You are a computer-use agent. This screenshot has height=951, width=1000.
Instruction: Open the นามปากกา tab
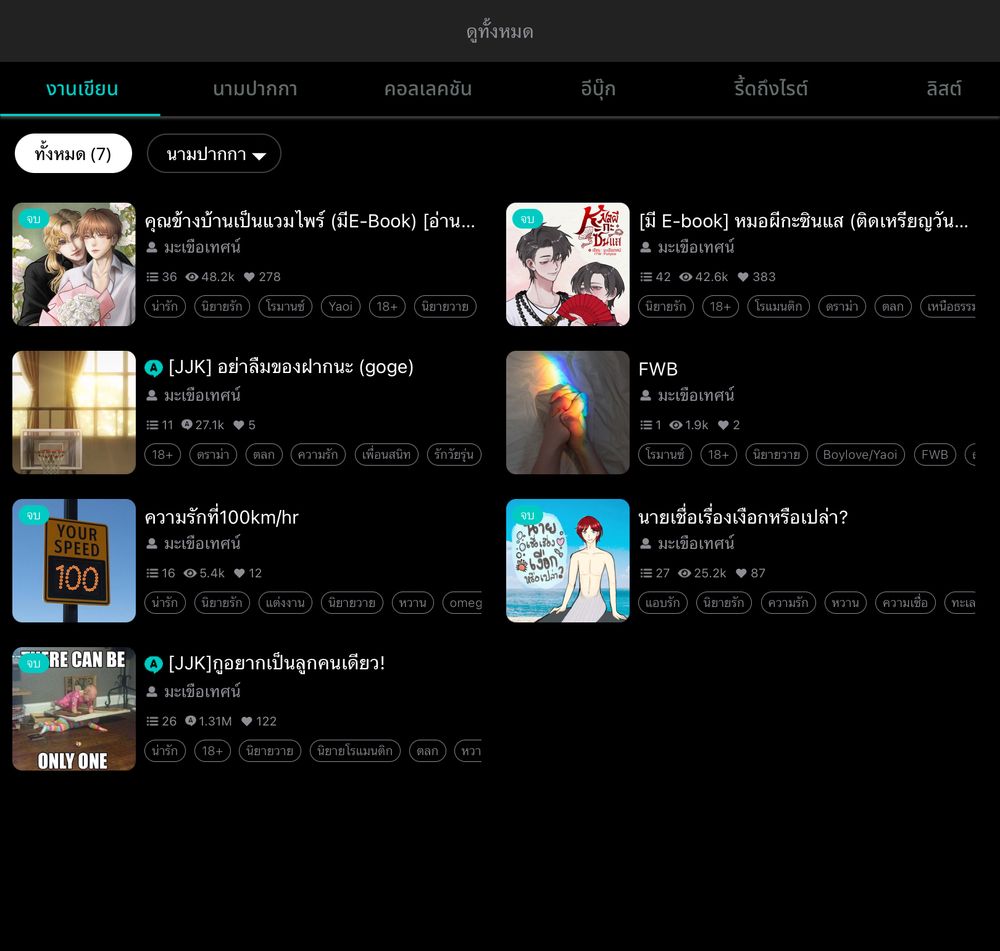coord(255,89)
